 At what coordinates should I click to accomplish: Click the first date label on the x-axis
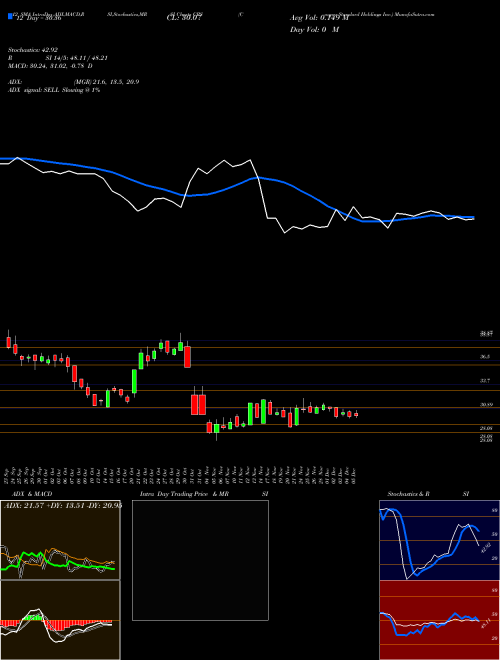point(8,476)
